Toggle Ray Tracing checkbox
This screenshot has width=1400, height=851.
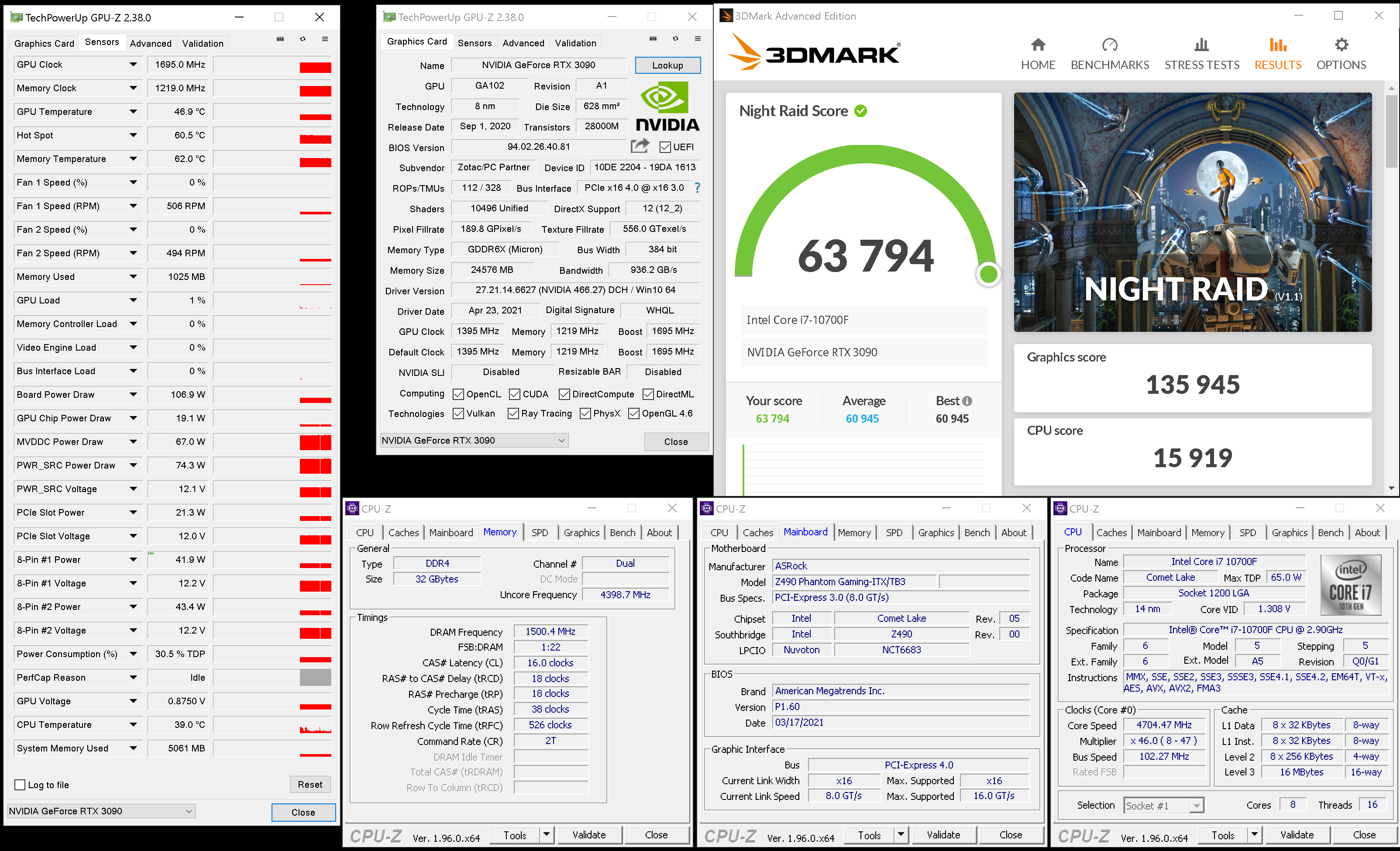pos(513,413)
